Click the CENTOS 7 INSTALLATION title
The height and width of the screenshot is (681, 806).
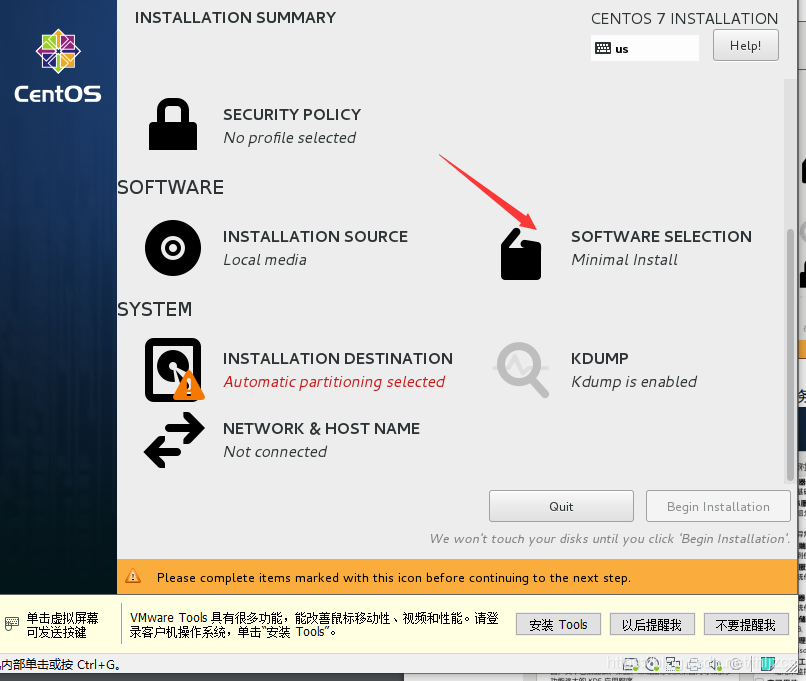684,19
